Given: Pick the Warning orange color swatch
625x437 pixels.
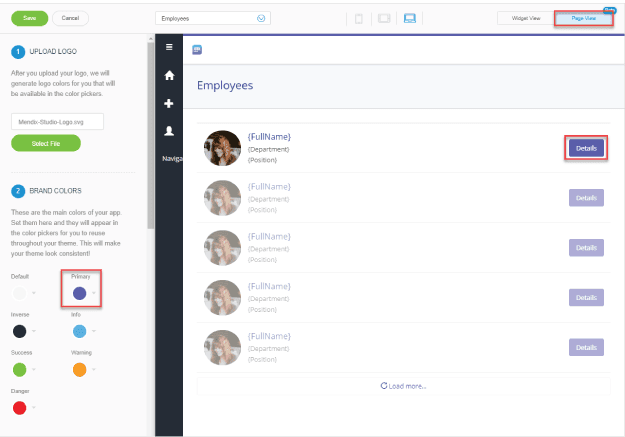Looking at the screenshot, I should pyautogui.click(x=79, y=369).
